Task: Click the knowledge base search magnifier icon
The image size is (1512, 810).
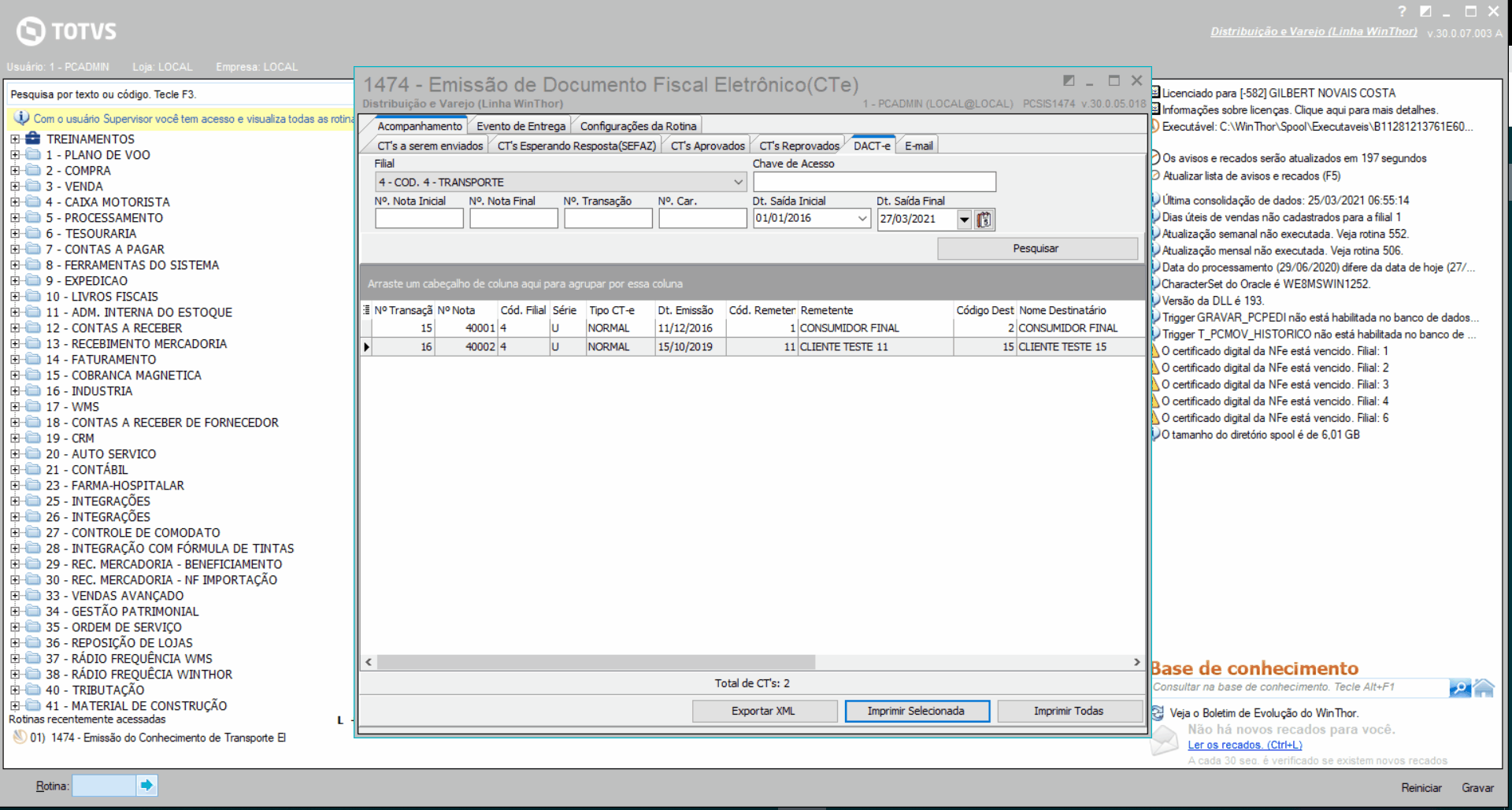Action: (1459, 688)
